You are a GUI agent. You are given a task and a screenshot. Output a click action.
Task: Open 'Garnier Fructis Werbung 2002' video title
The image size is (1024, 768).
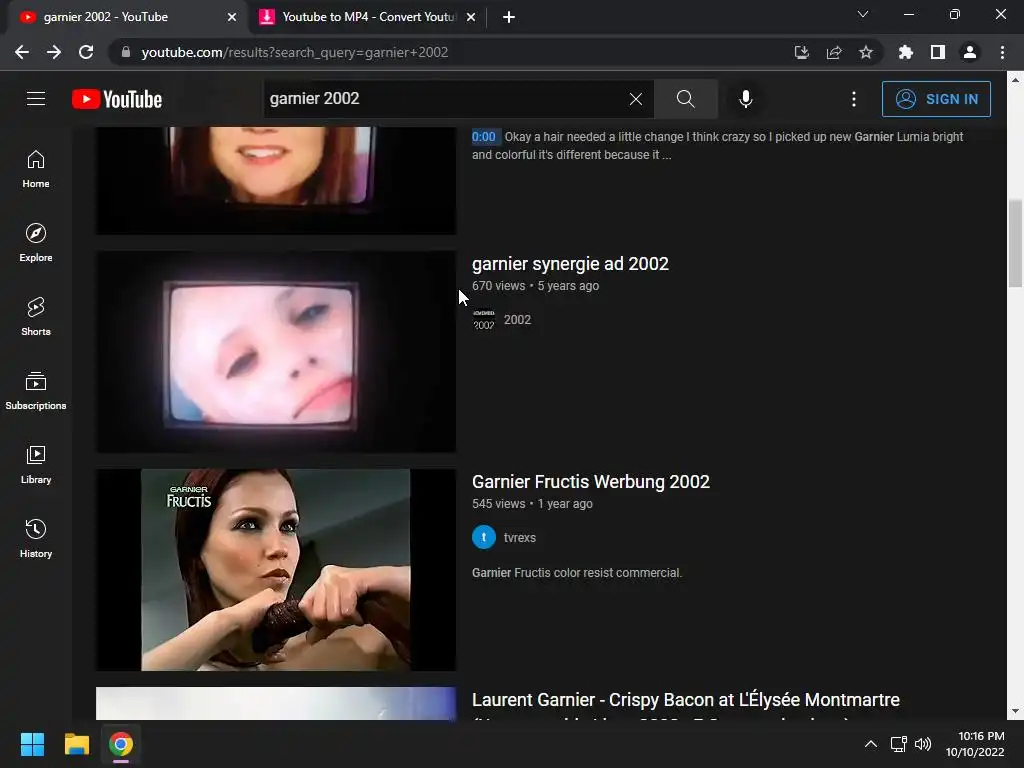click(590, 482)
